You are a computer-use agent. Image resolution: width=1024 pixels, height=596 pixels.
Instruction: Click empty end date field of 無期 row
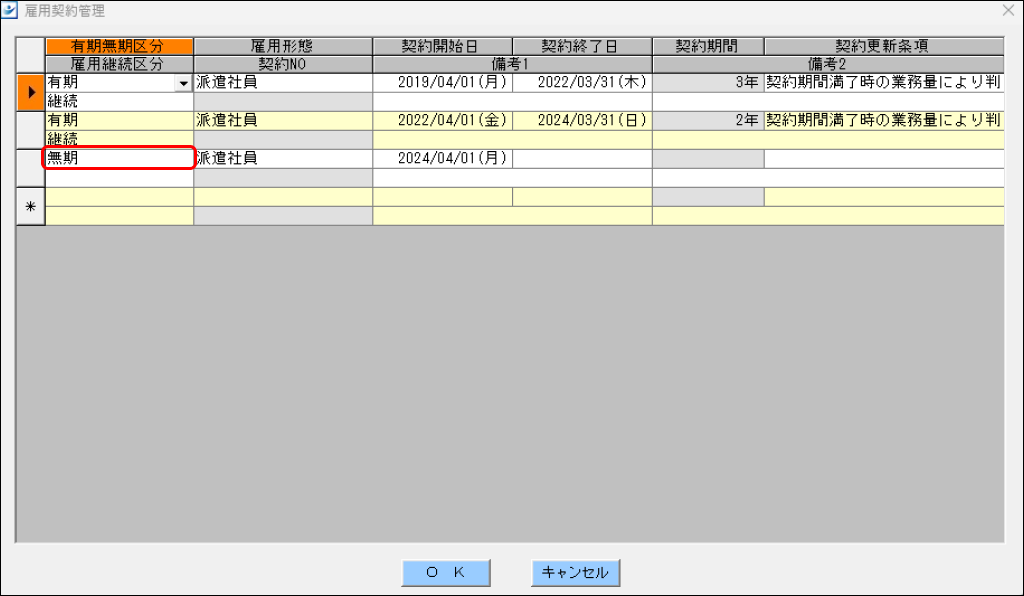pyautogui.click(x=582, y=158)
